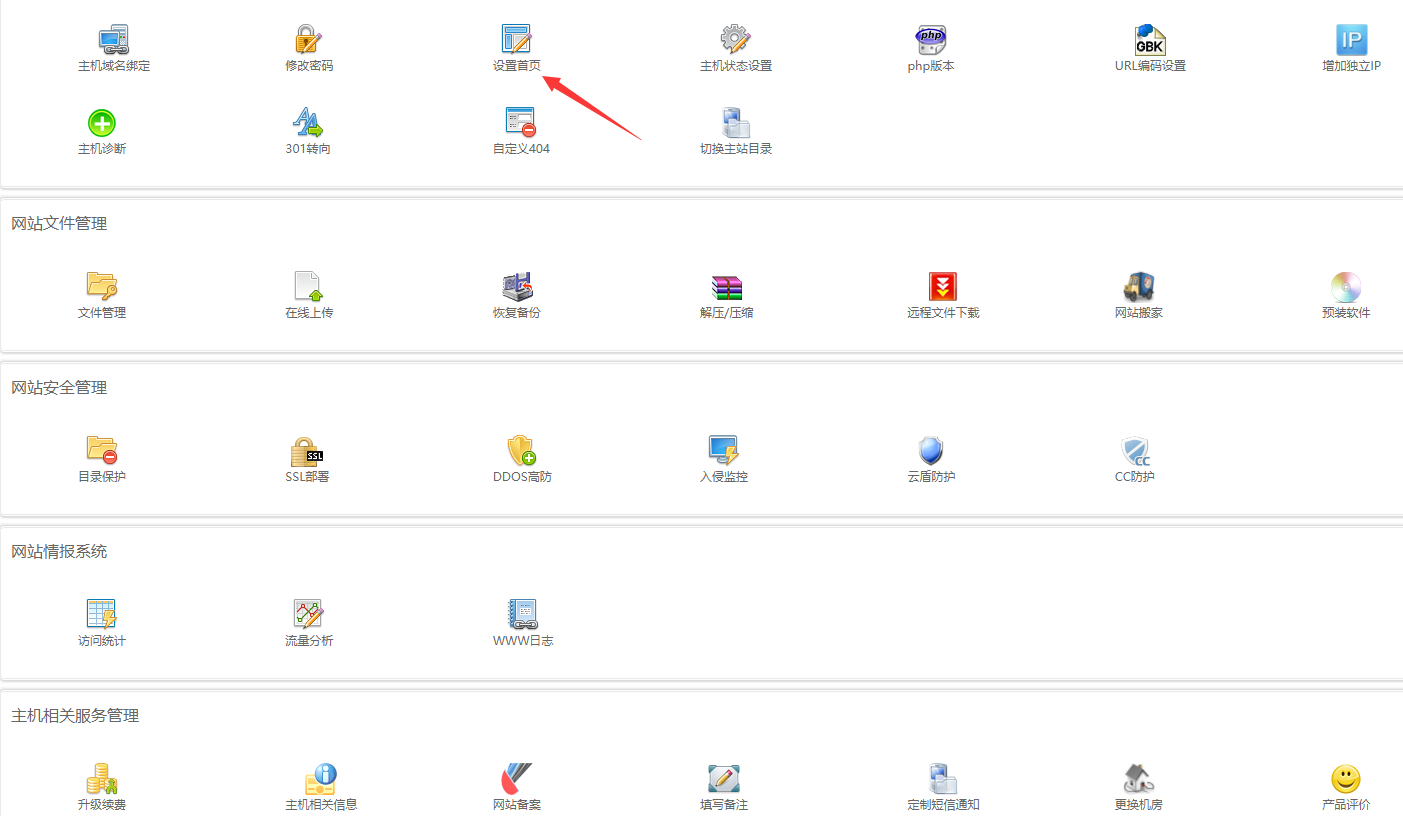Image resolution: width=1403 pixels, height=816 pixels.
Task: Click the 解压/压缩 archive icon
Action: pyautogui.click(x=726, y=287)
